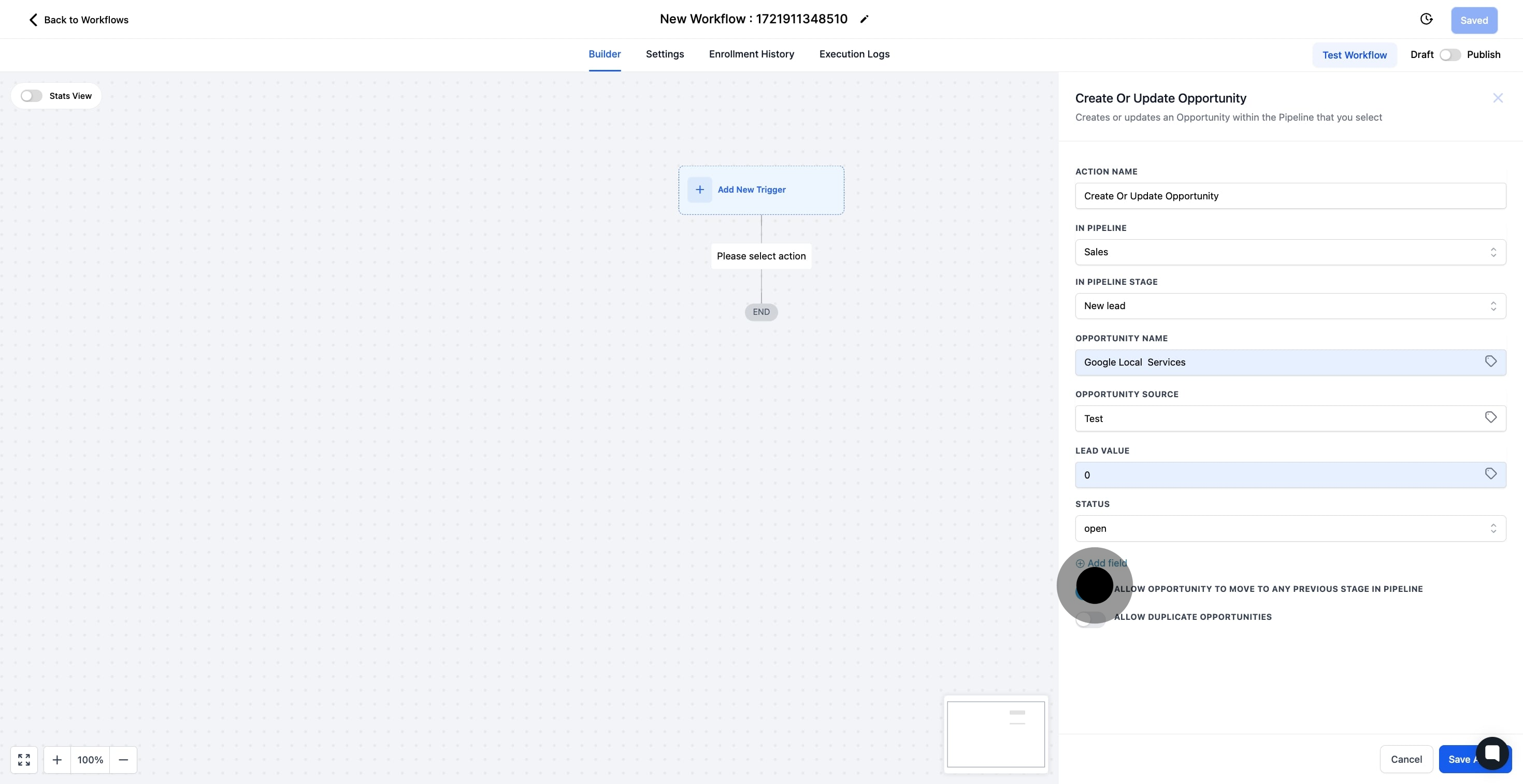Viewport: 1523px width, 784px height.
Task: Click the Add field link text
Action: point(1107,563)
